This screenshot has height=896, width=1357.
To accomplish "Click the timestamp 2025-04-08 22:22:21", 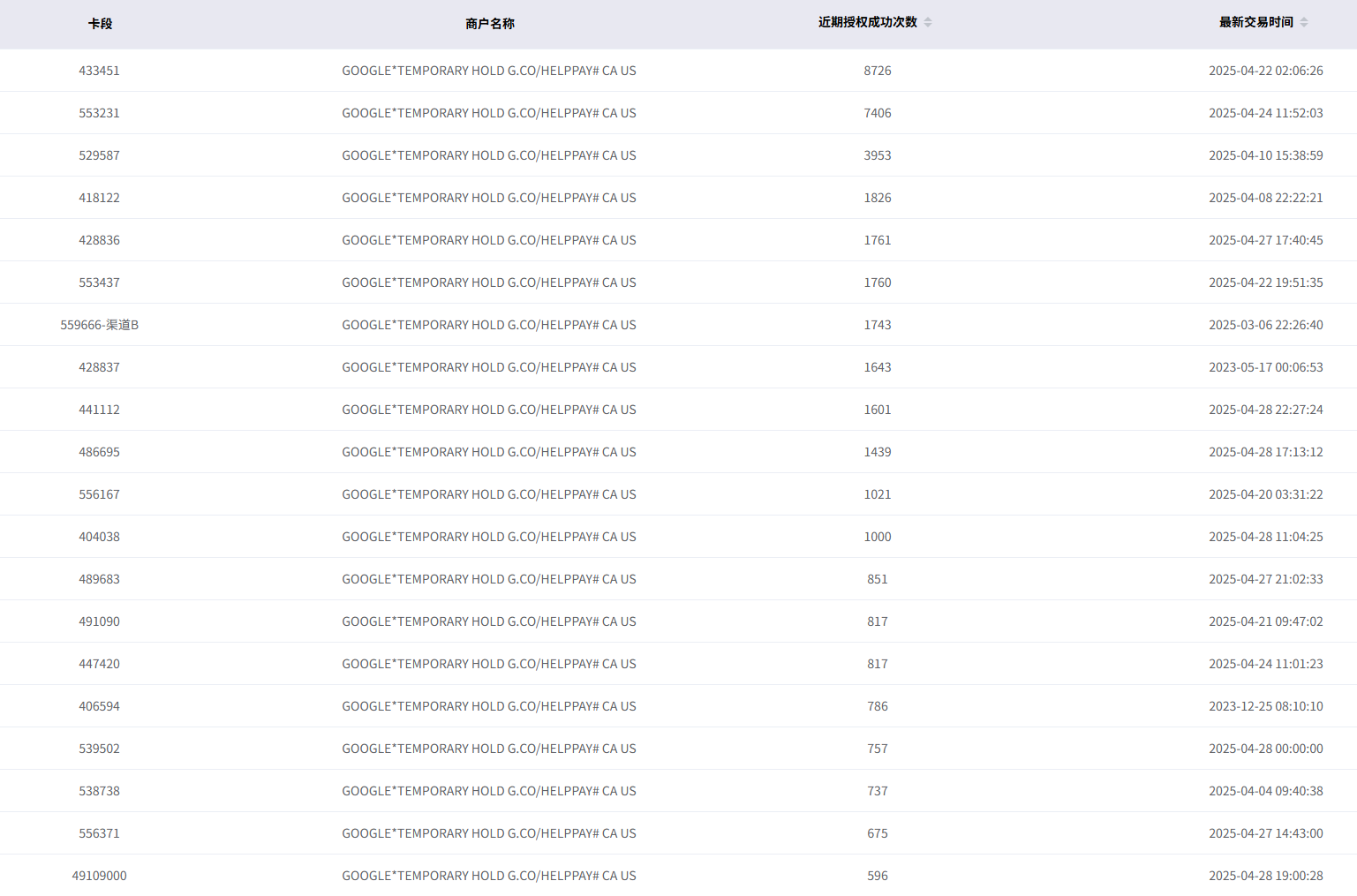I will pos(1266,198).
